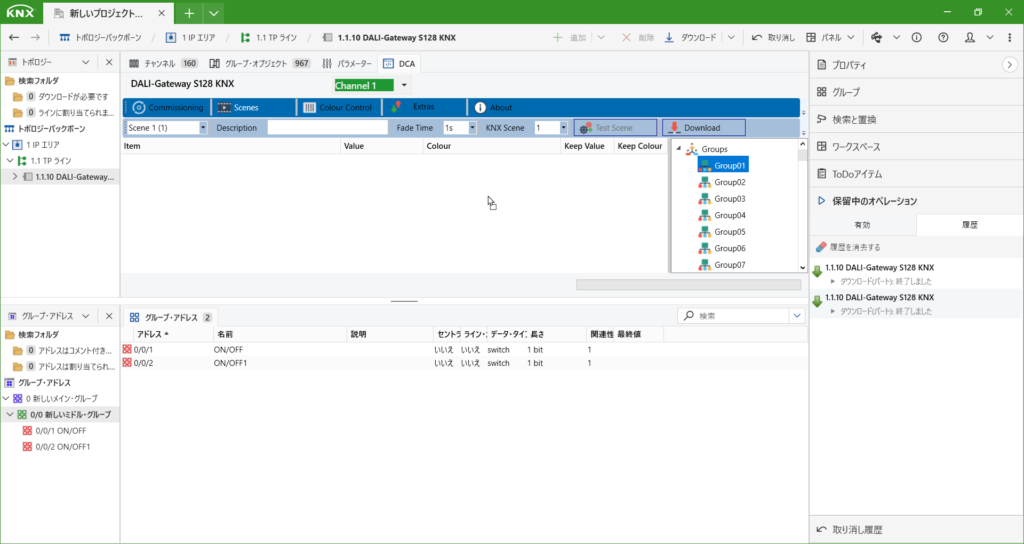
Task: Open the Colour Control section
Action: (337, 107)
